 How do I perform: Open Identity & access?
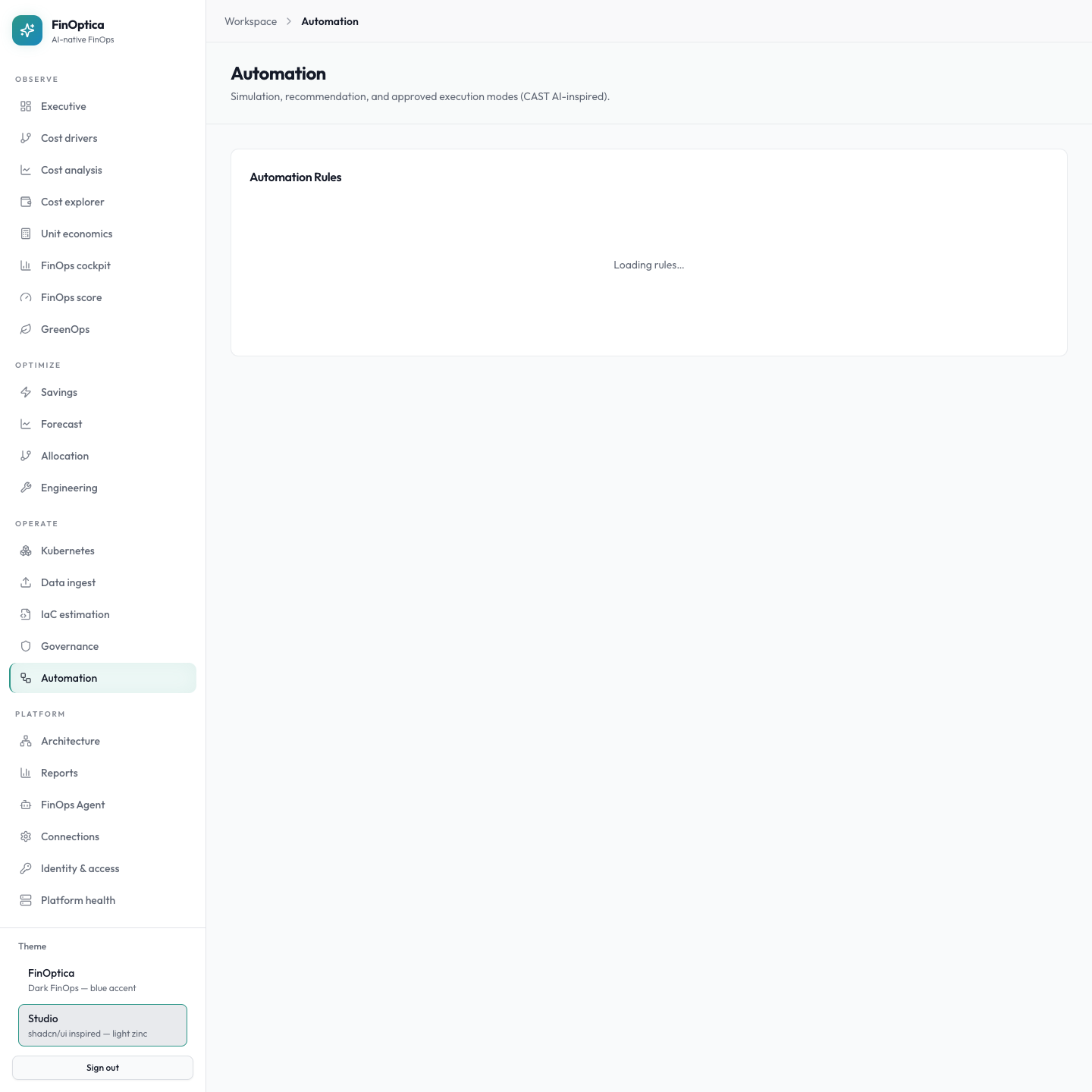pyautogui.click(x=102, y=868)
